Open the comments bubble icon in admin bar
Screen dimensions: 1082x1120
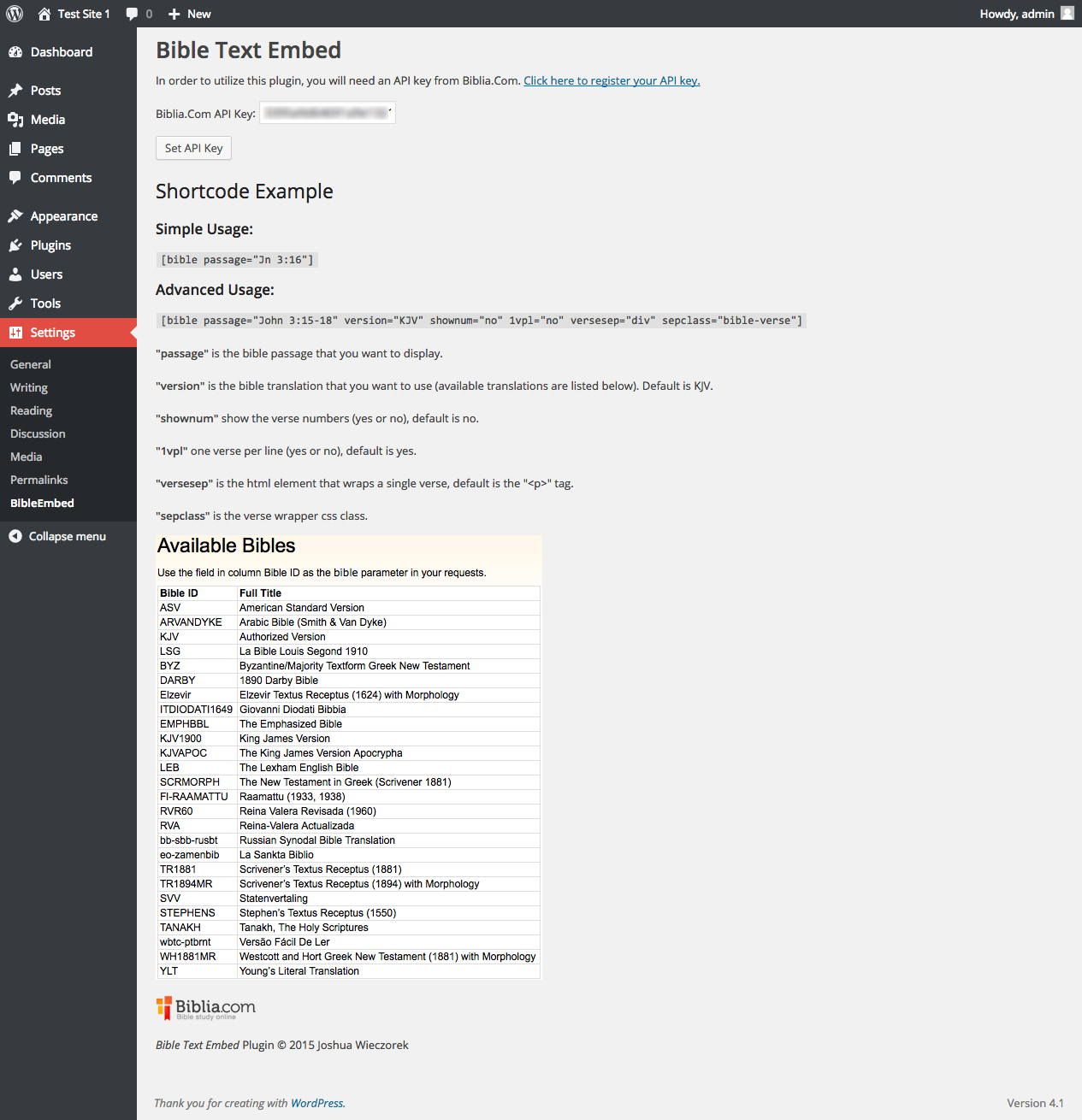pos(132,14)
